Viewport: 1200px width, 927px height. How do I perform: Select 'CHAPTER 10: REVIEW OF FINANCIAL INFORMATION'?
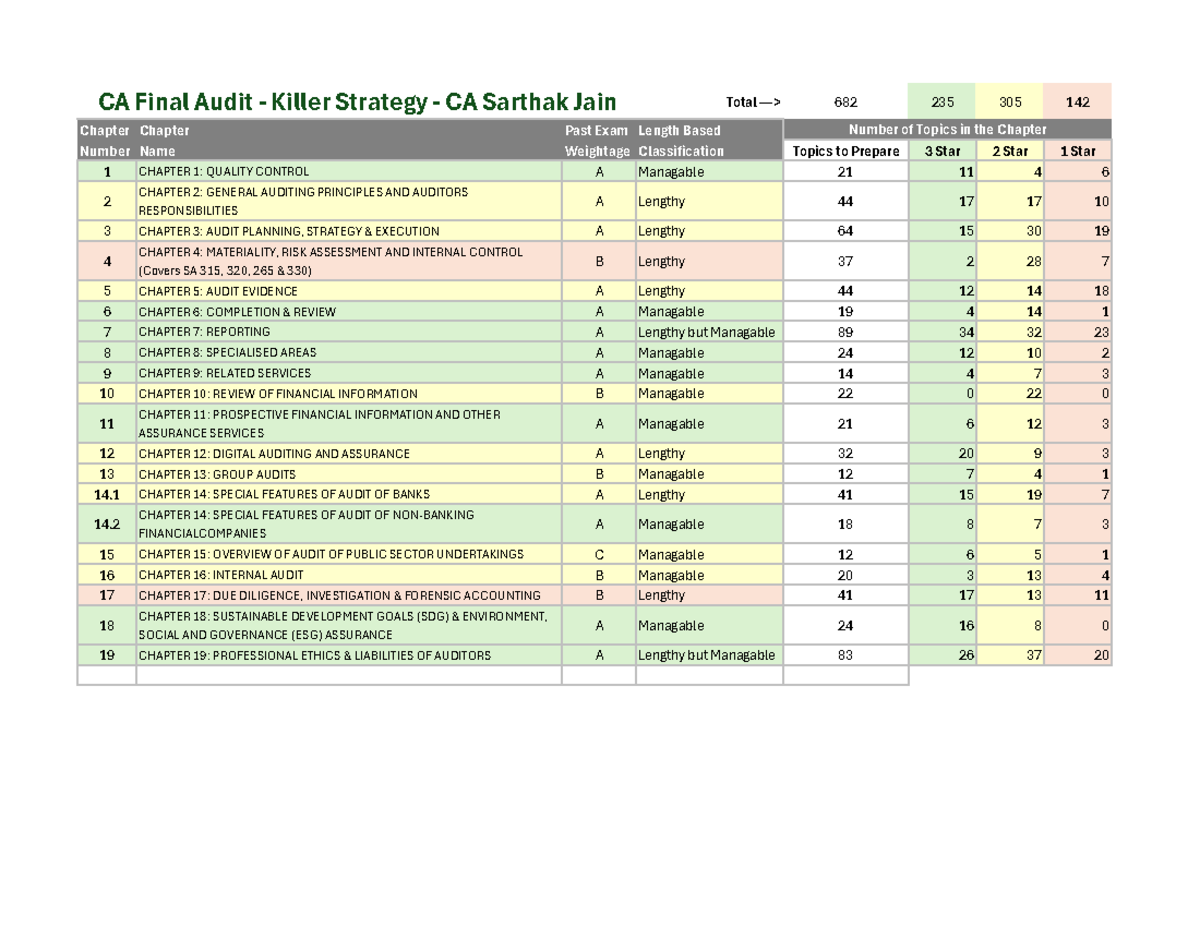point(349,394)
